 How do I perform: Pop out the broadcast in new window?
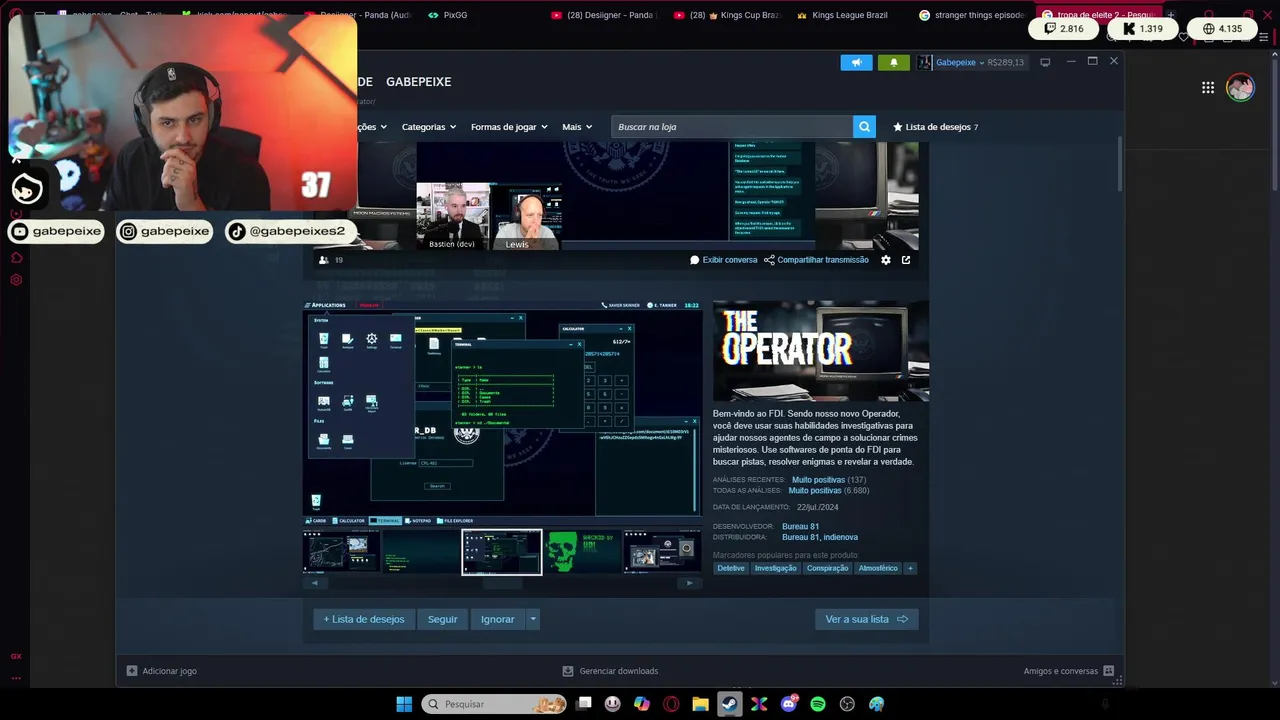click(x=906, y=260)
